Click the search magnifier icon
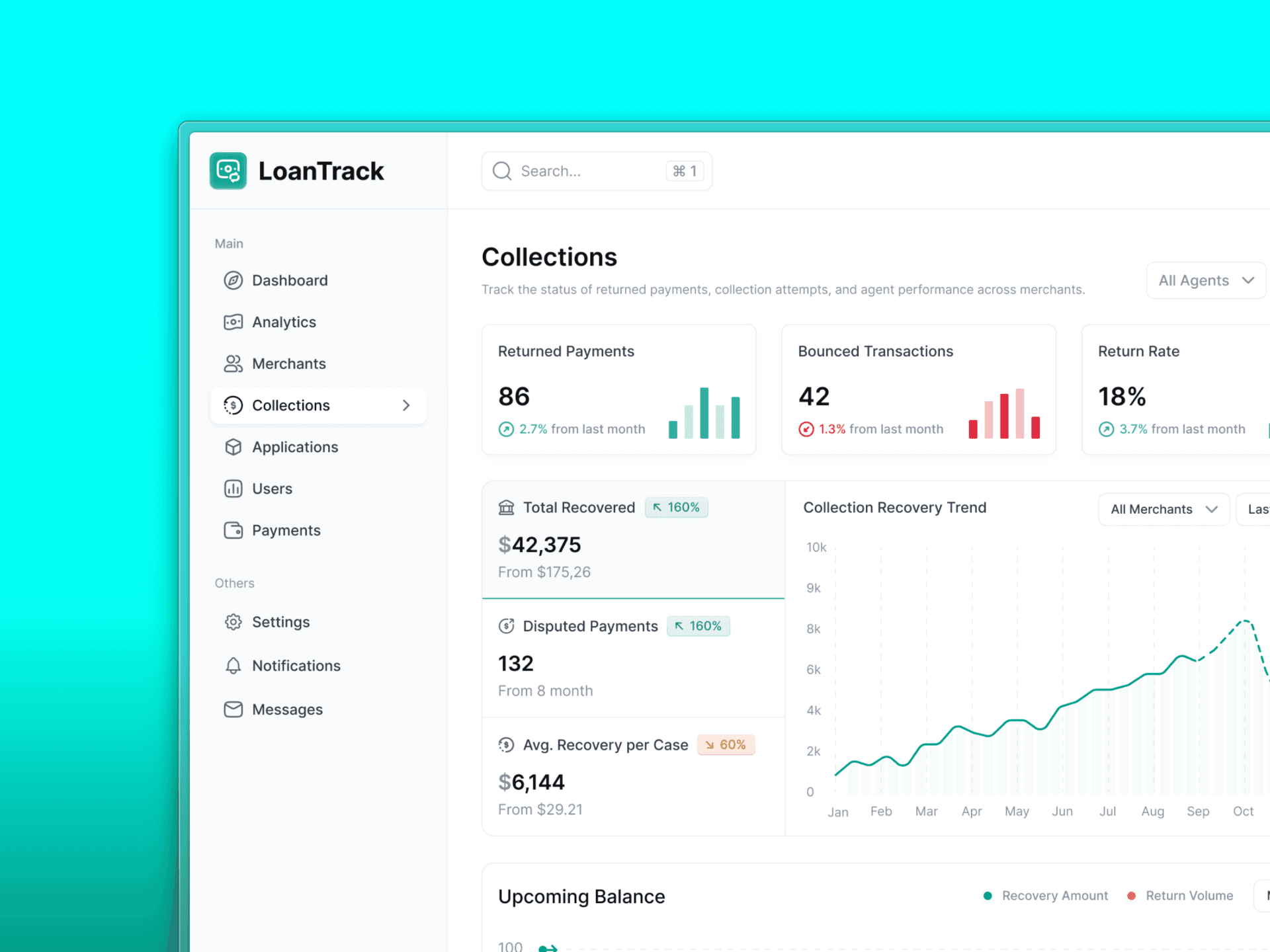Screen dimensions: 1270x952 click(x=502, y=171)
